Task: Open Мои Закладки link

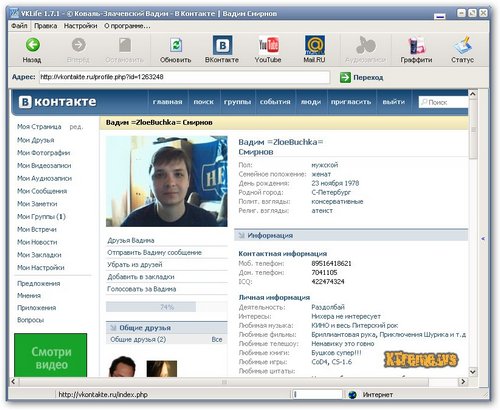Action: (x=39, y=255)
